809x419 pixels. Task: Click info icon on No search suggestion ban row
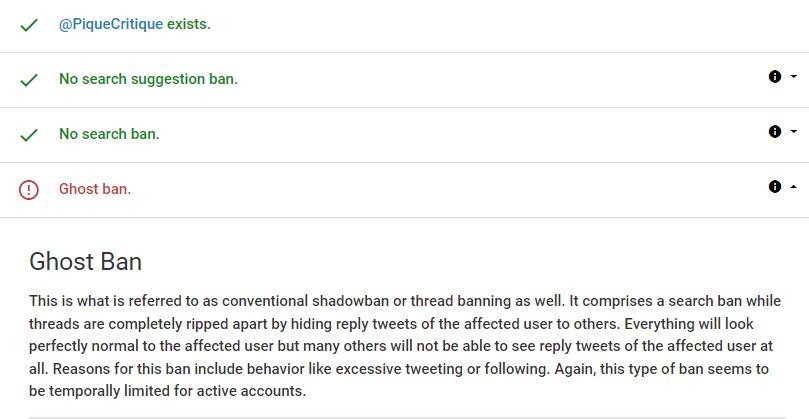click(x=775, y=76)
